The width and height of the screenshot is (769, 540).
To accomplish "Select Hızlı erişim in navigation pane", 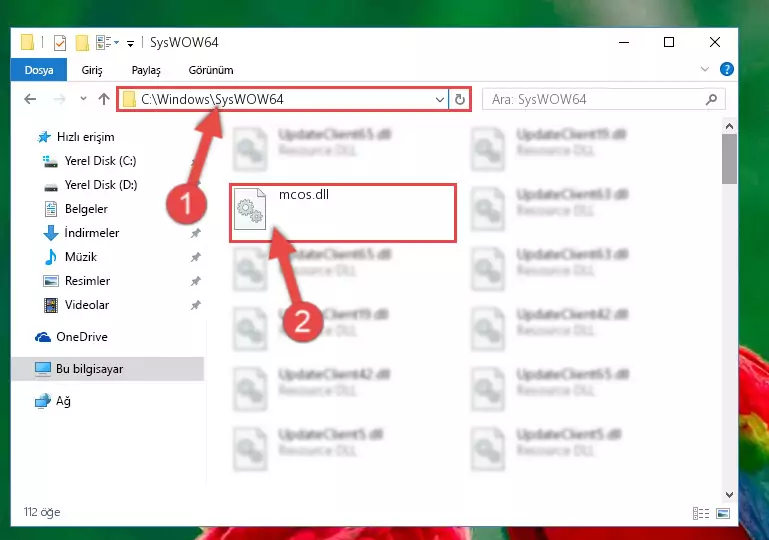I will pos(76,137).
